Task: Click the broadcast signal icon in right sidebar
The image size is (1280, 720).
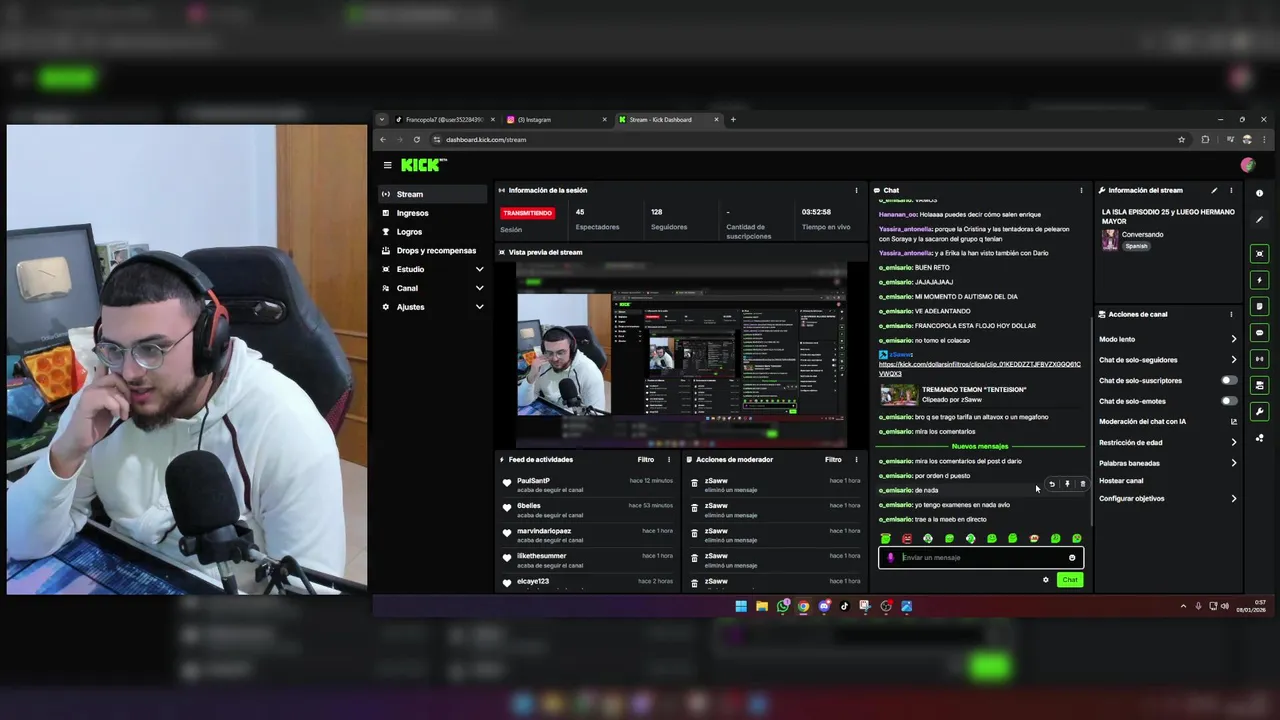Action: (1259, 359)
